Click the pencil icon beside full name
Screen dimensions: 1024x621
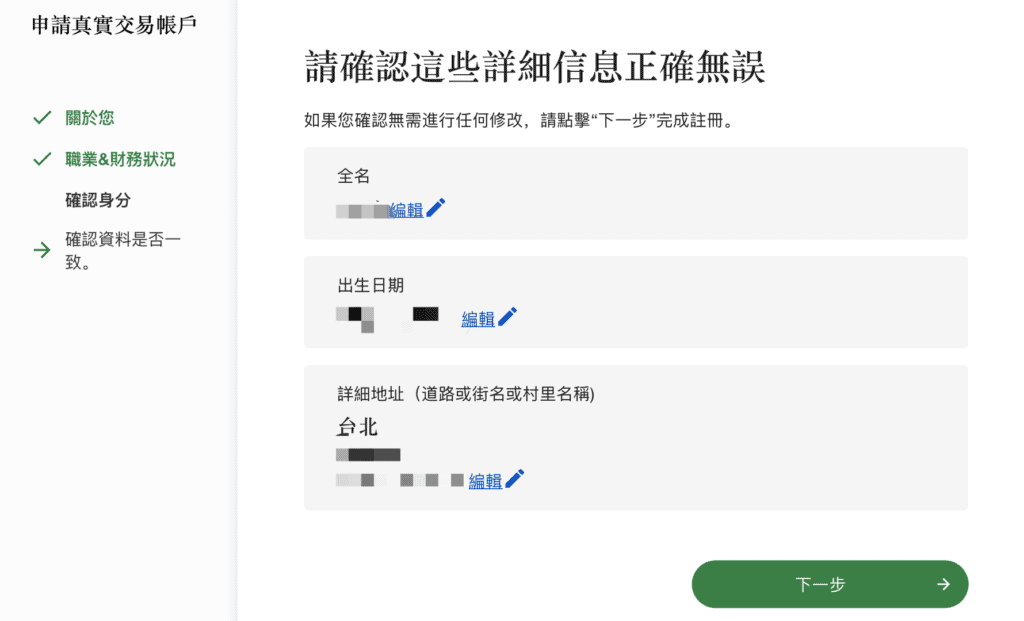(436, 208)
